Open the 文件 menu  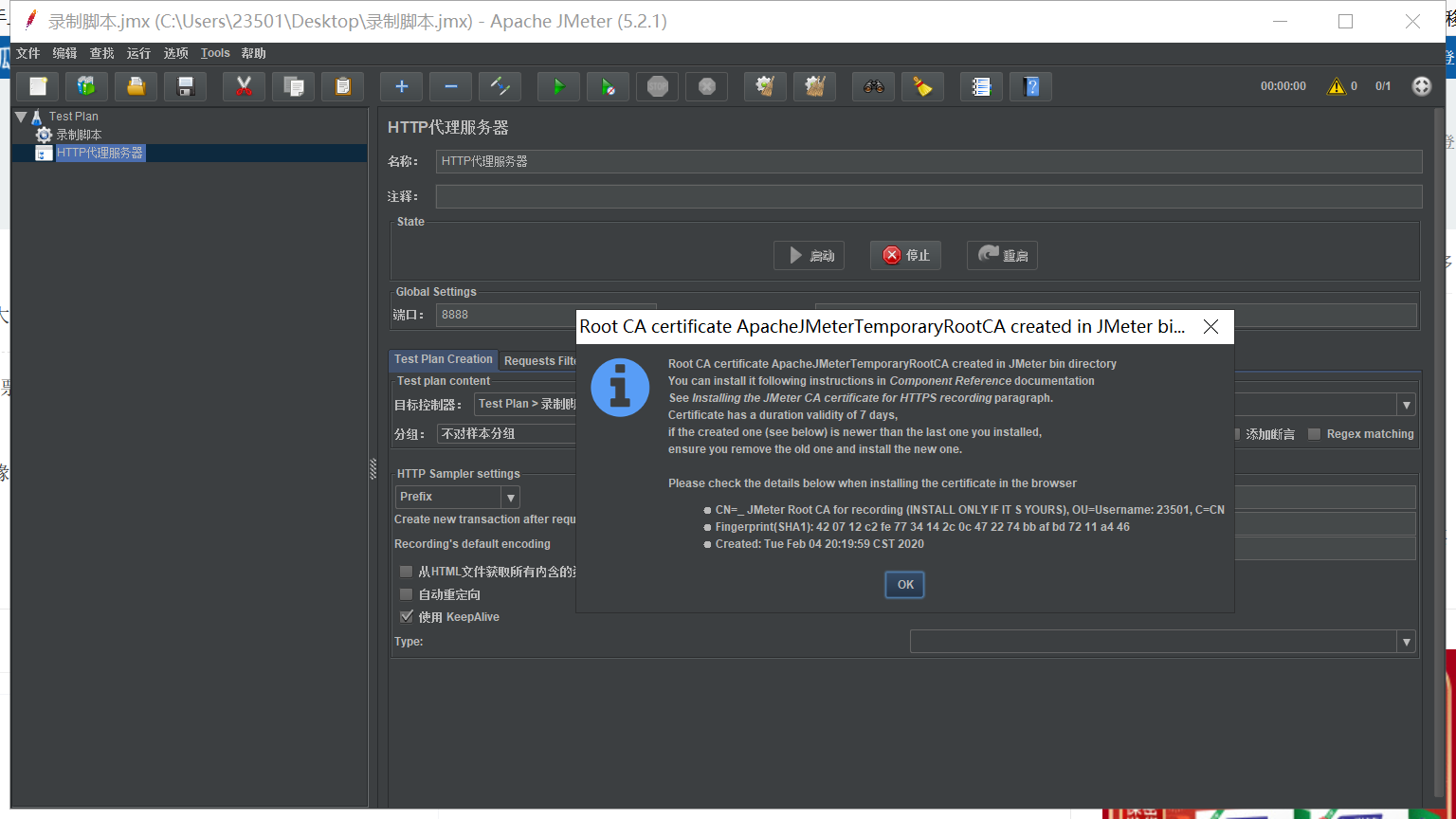pyautogui.click(x=28, y=53)
